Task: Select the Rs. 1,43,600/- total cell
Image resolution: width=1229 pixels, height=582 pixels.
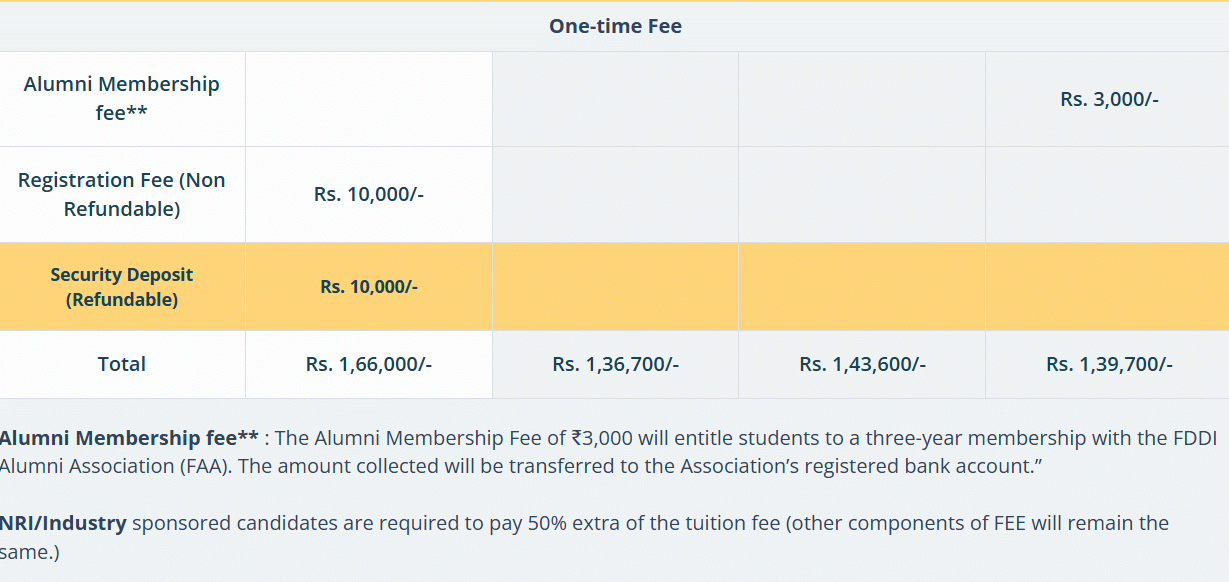Action: tap(862, 364)
